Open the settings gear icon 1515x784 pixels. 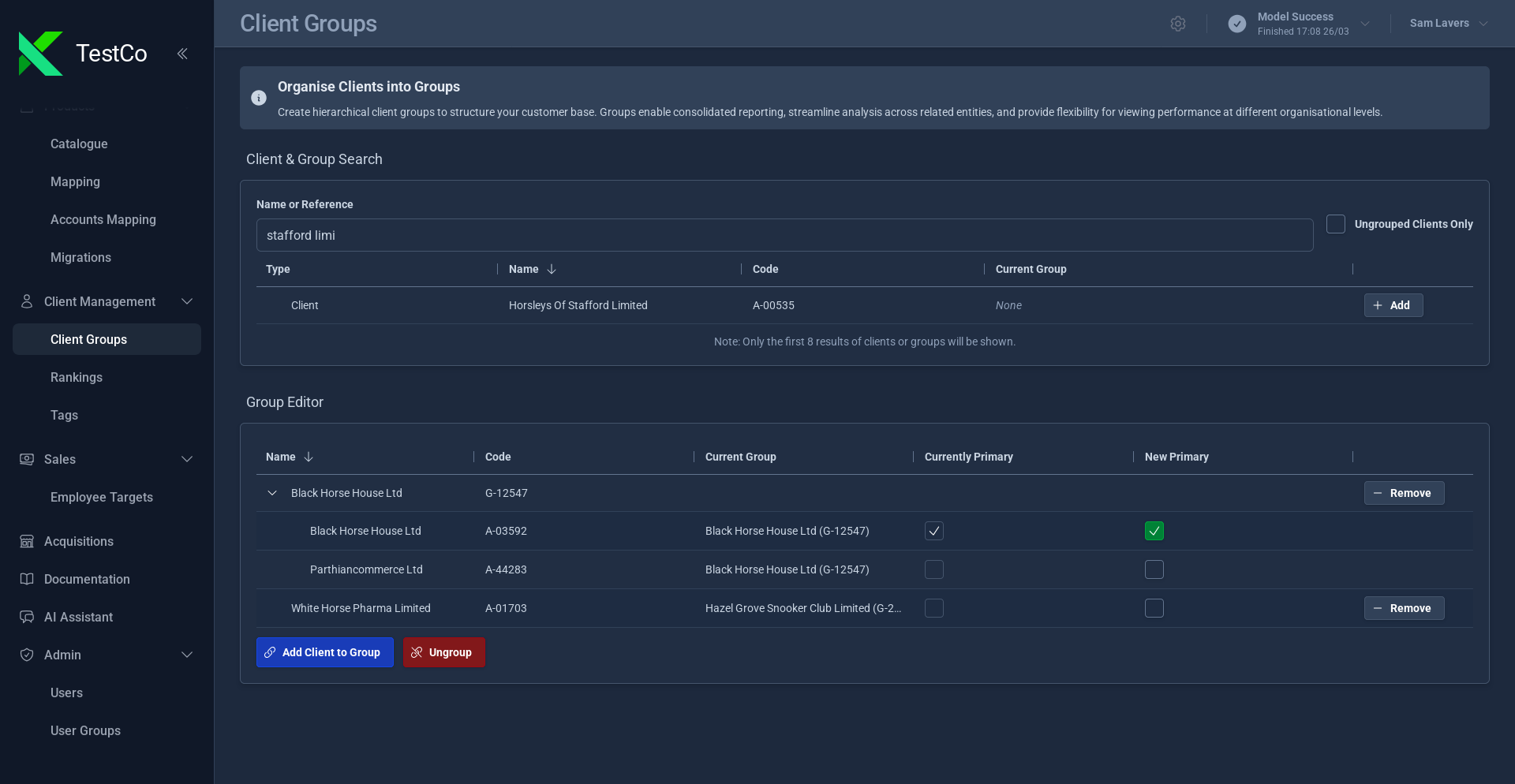pyautogui.click(x=1178, y=24)
